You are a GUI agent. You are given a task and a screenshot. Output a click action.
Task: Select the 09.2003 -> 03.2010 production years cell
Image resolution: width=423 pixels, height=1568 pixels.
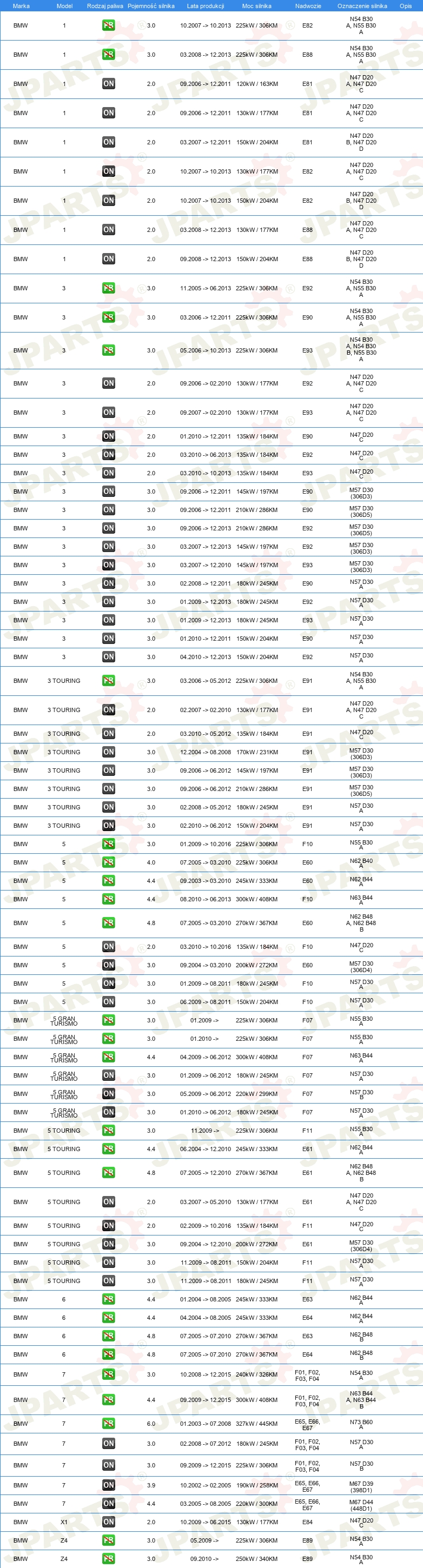click(x=205, y=881)
